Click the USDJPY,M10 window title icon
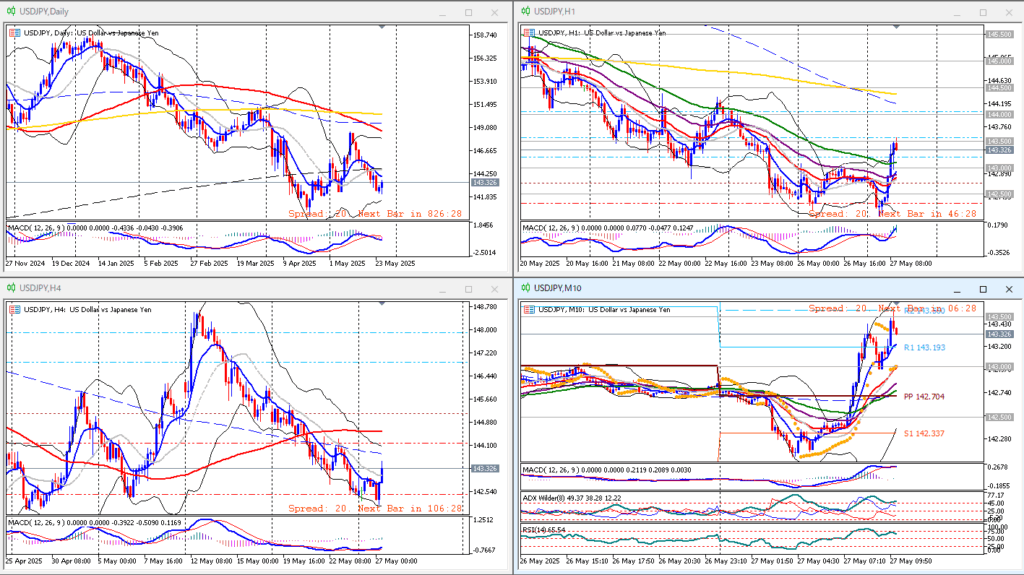Screen dimensions: 1024x575 pos(526,288)
